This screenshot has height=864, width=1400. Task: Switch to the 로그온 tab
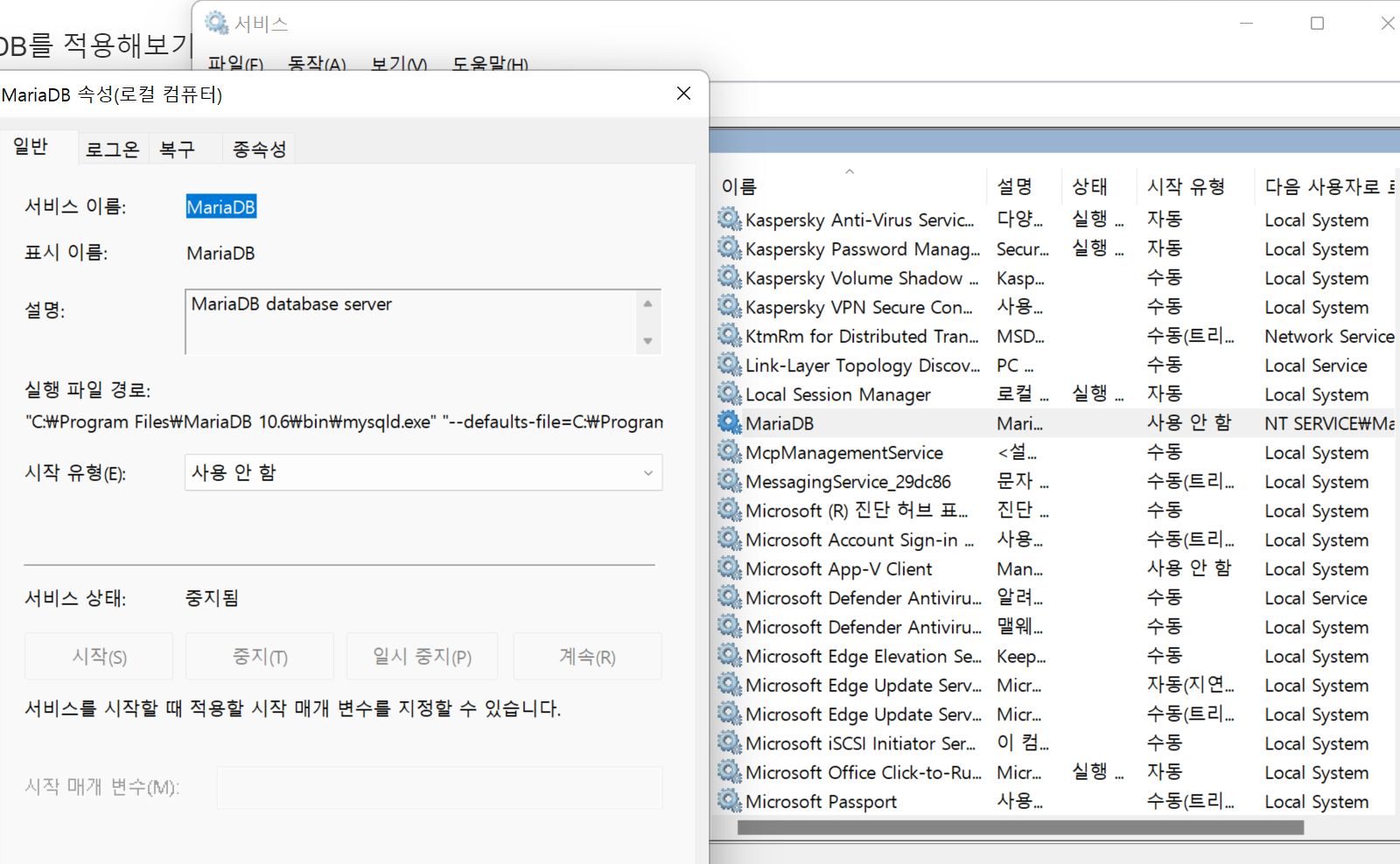[x=113, y=149]
